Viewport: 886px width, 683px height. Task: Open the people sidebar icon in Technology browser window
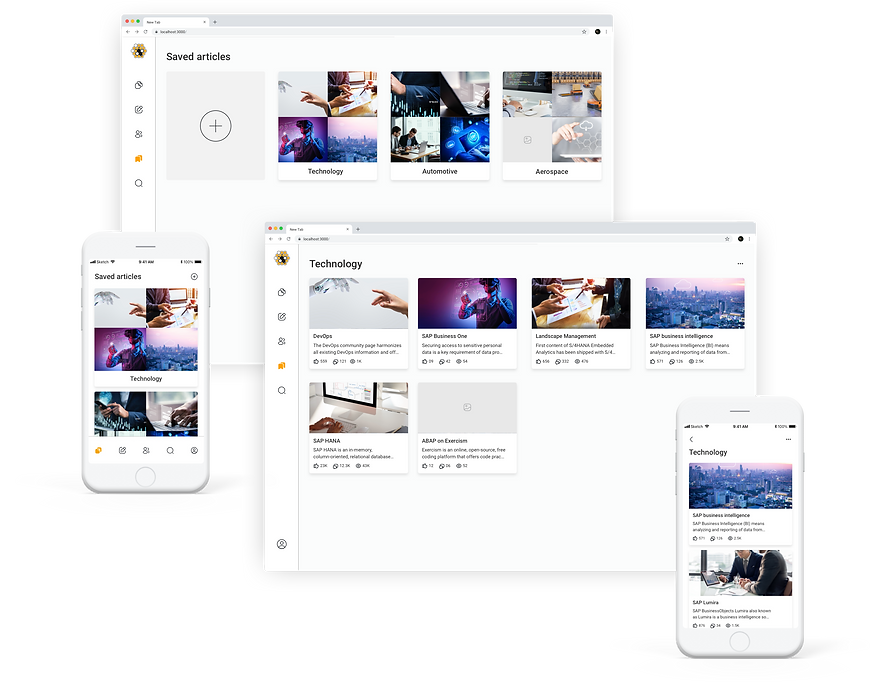pyautogui.click(x=282, y=341)
